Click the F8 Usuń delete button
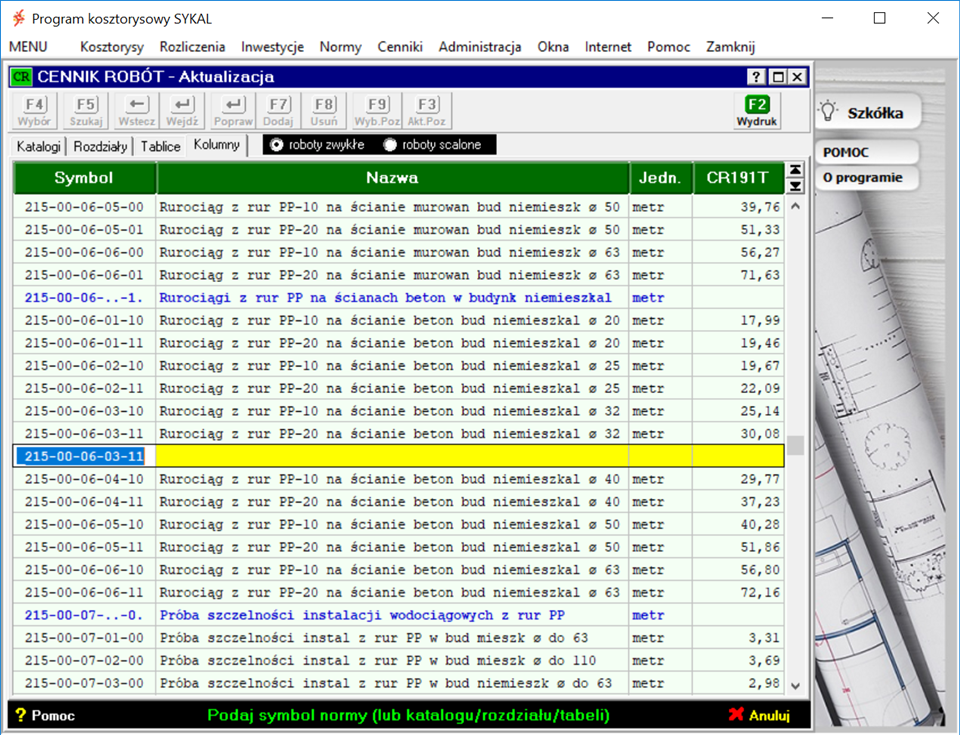The image size is (960, 735). tap(324, 111)
